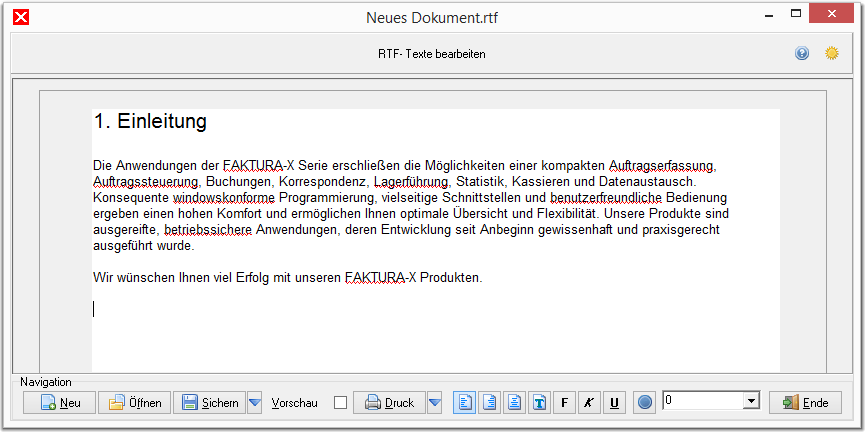The image size is (865, 432).
Task: Center align the text
Action: [514, 403]
